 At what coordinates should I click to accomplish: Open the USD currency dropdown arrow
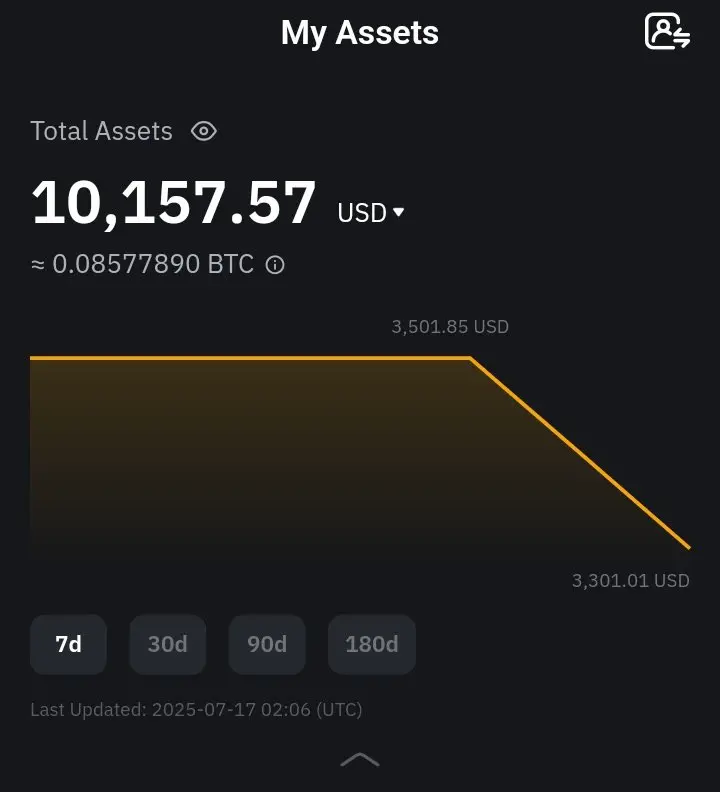coord(399,212)
